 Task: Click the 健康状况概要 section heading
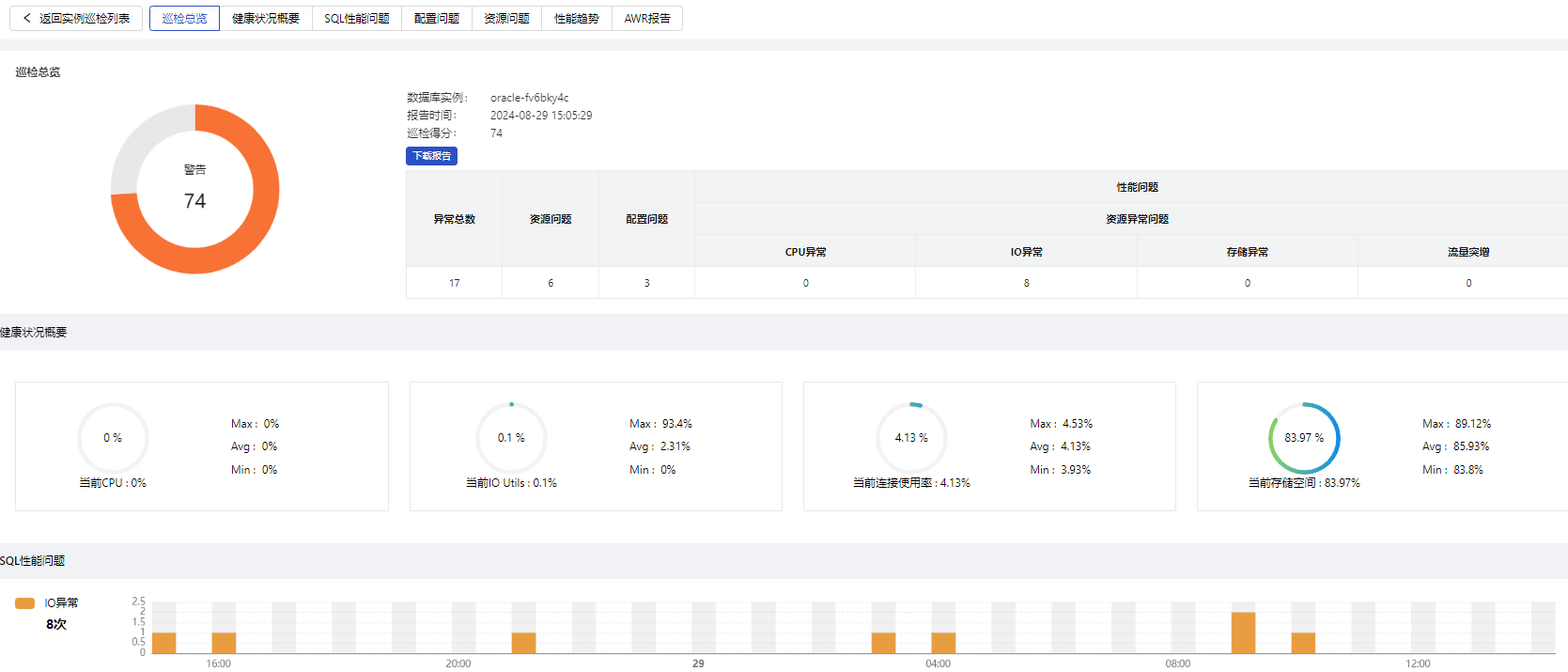[34, 333]
